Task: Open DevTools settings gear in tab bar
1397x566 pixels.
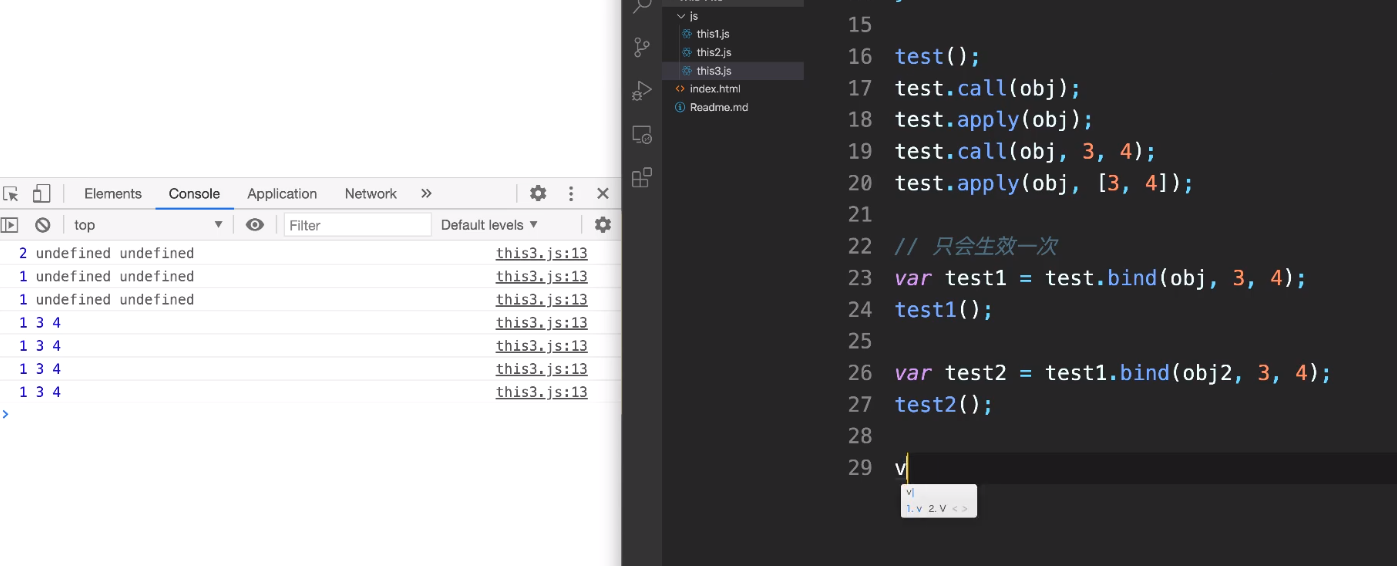Action: click(x=538, y=194)
